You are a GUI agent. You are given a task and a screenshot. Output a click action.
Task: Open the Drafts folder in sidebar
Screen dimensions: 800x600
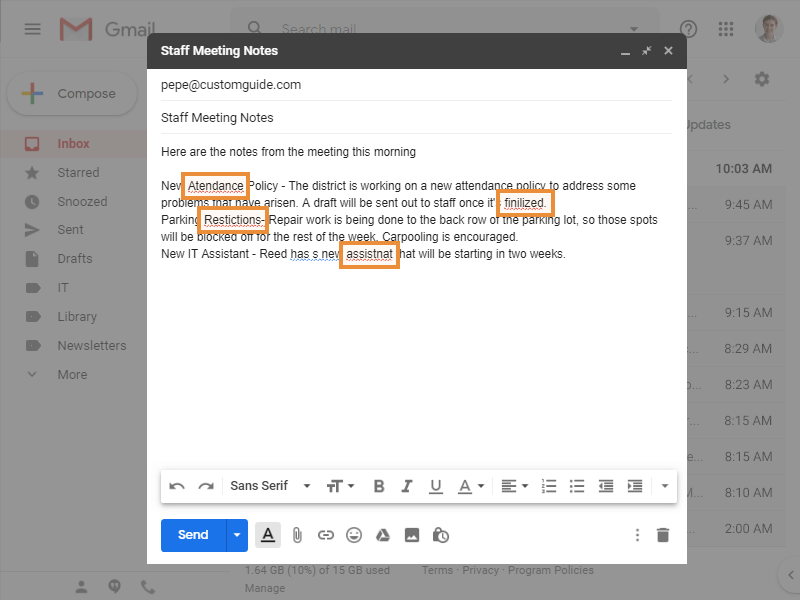[x=74, y=259]
